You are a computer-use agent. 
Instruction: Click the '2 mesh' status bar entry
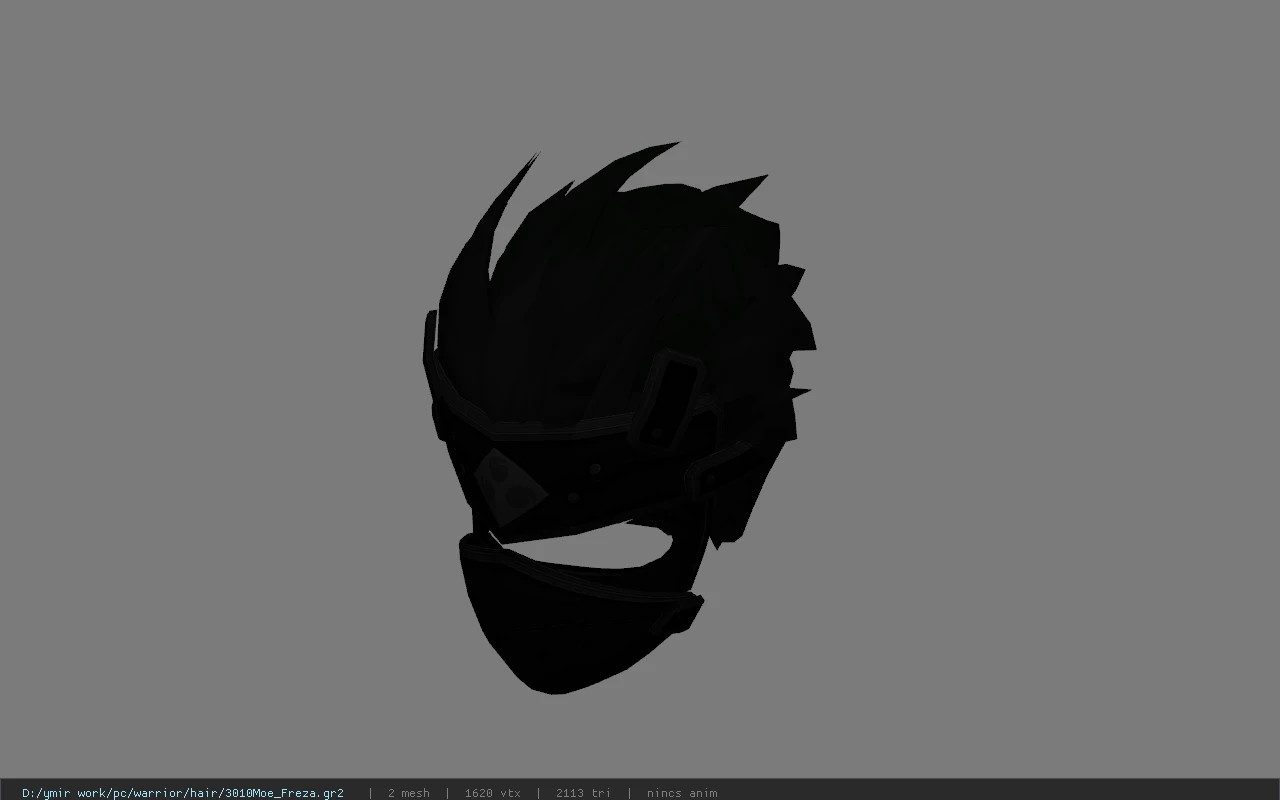[409, 793]
